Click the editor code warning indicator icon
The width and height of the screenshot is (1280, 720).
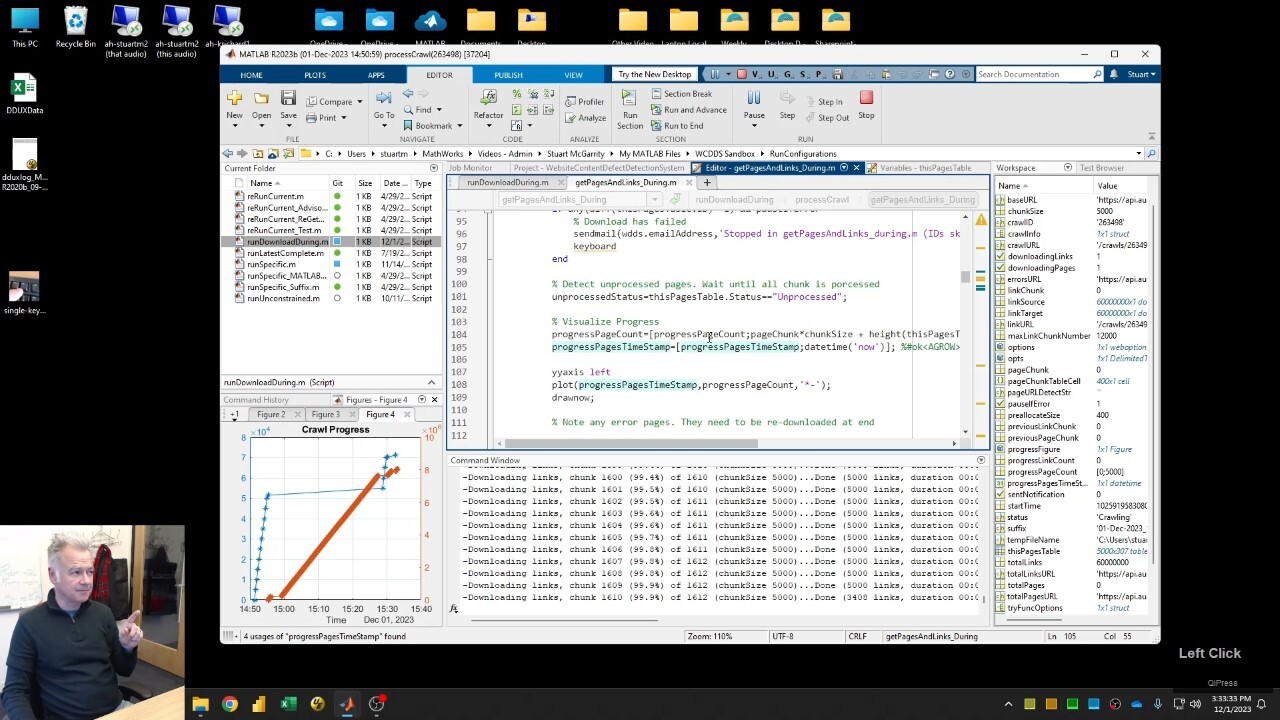tap(981, 219)
